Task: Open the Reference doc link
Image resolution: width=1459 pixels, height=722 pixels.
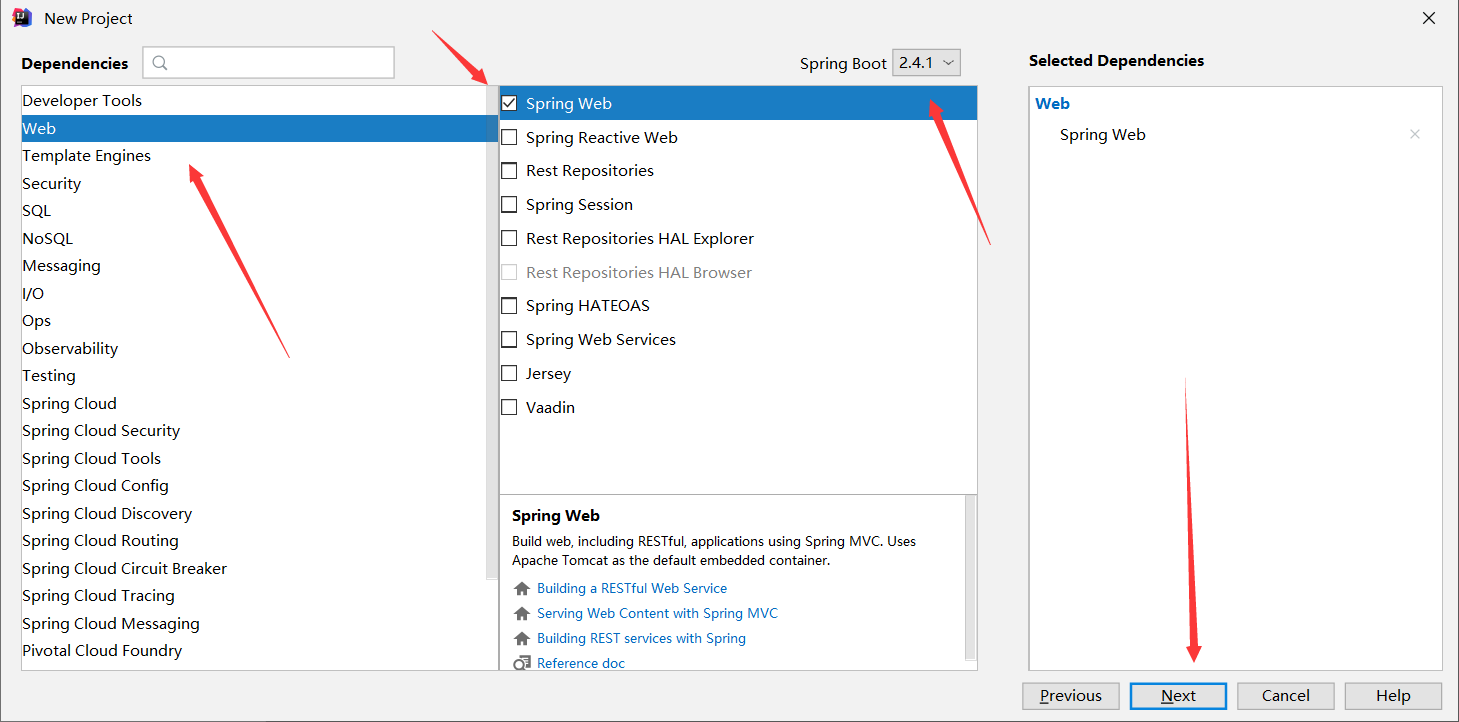Action: point(581,663)
